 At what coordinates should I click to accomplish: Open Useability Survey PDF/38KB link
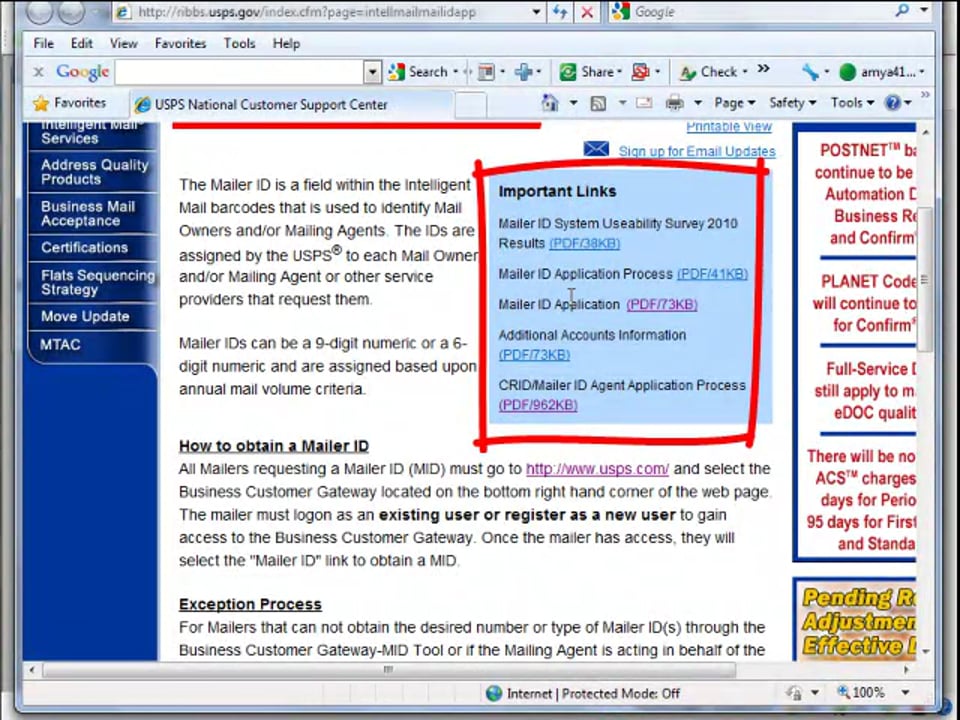pos(585,243)
